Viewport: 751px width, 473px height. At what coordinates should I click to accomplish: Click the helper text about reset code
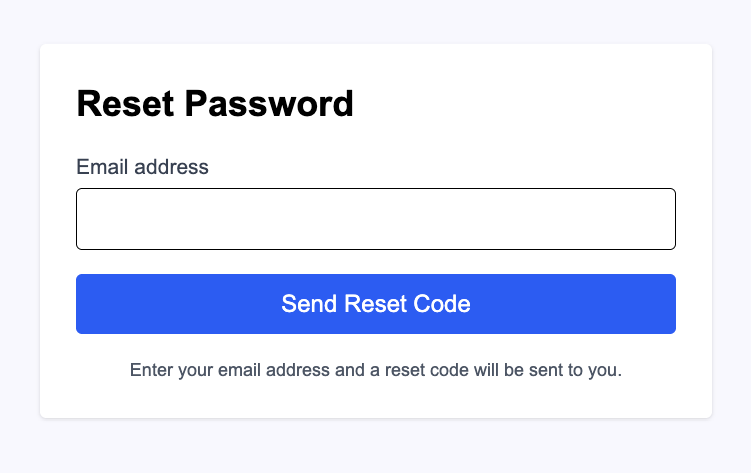tap(375, 370)
